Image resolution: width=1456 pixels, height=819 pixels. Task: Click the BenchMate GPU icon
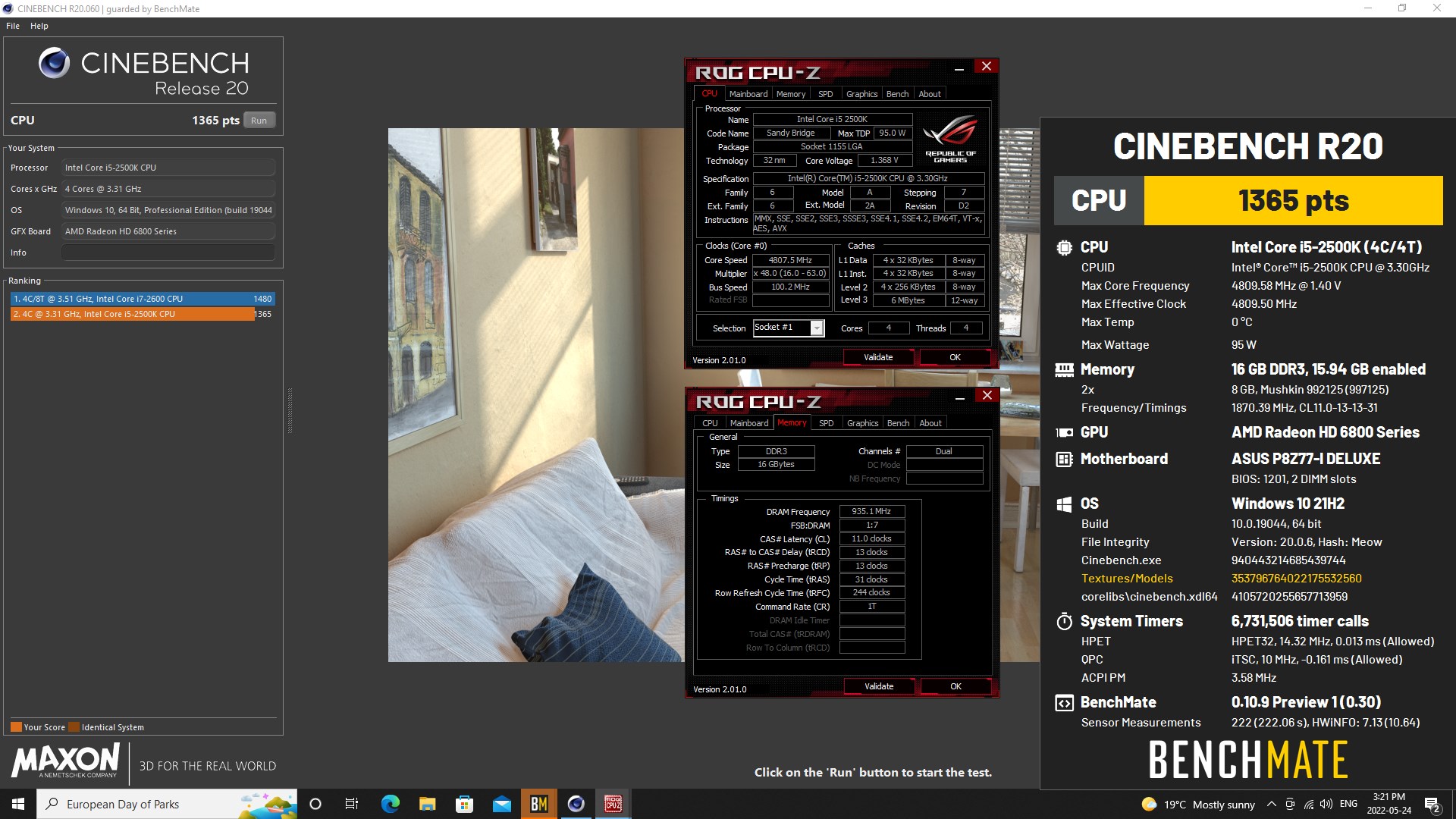[1064, 432]
